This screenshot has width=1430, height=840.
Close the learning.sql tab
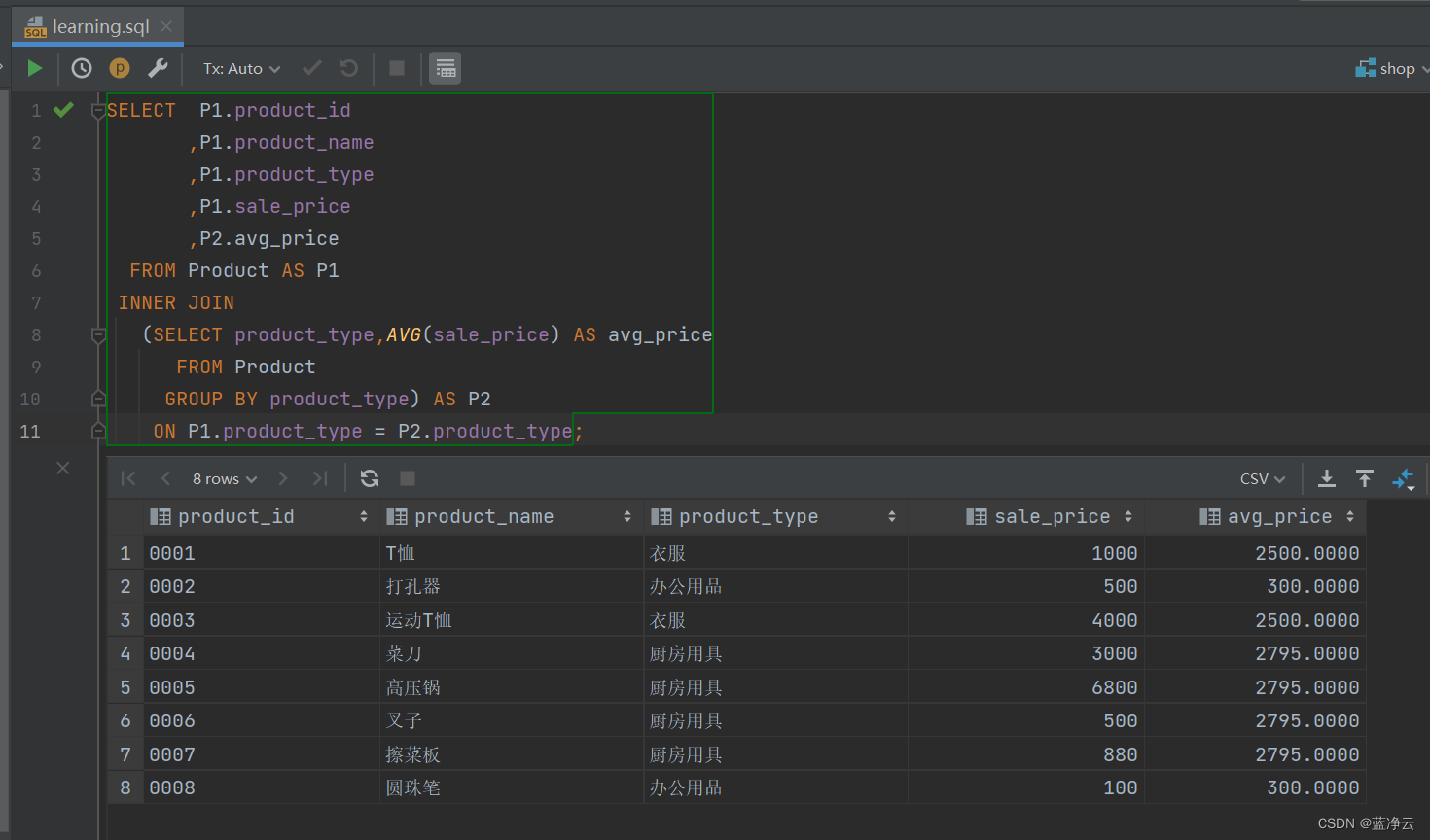tap(166, 26)
